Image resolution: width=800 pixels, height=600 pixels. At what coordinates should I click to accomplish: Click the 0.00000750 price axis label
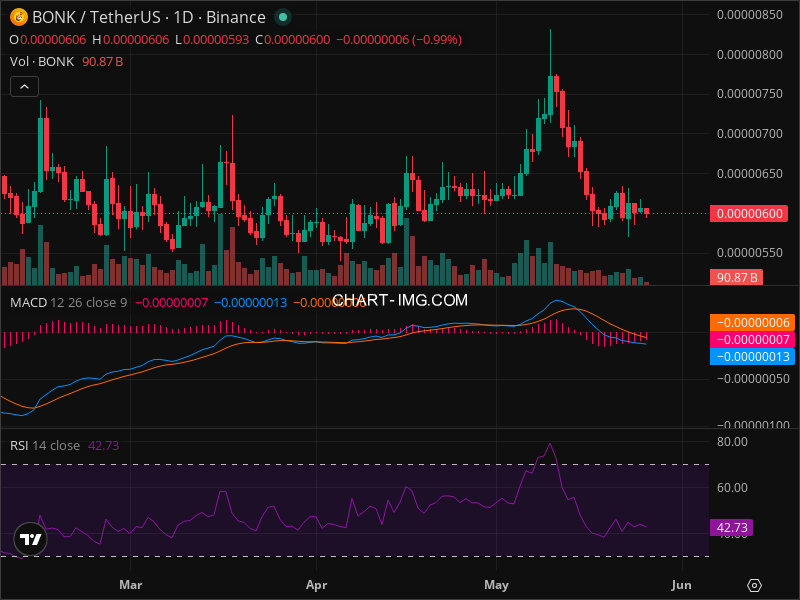coord(749,94)
